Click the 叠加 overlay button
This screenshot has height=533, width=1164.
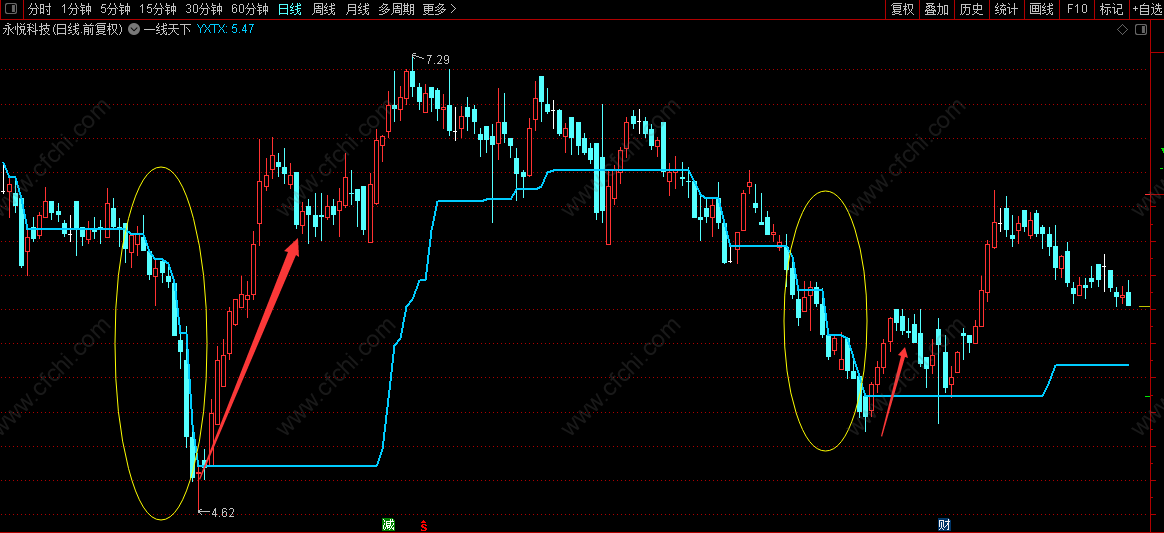[936, 9]
